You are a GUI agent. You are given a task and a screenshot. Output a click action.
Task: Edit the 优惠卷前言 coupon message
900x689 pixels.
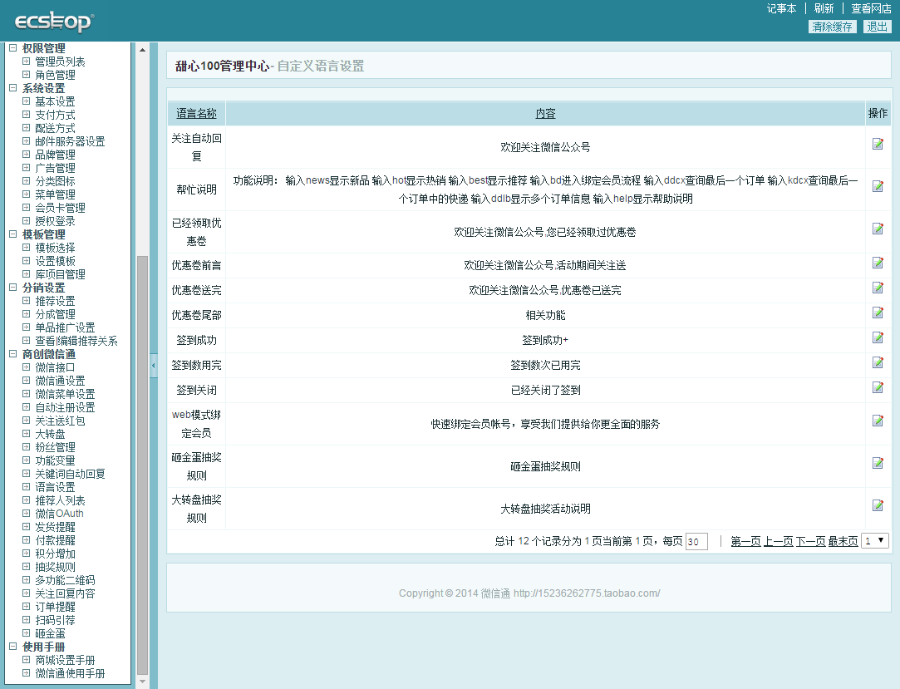click(878, 263)
